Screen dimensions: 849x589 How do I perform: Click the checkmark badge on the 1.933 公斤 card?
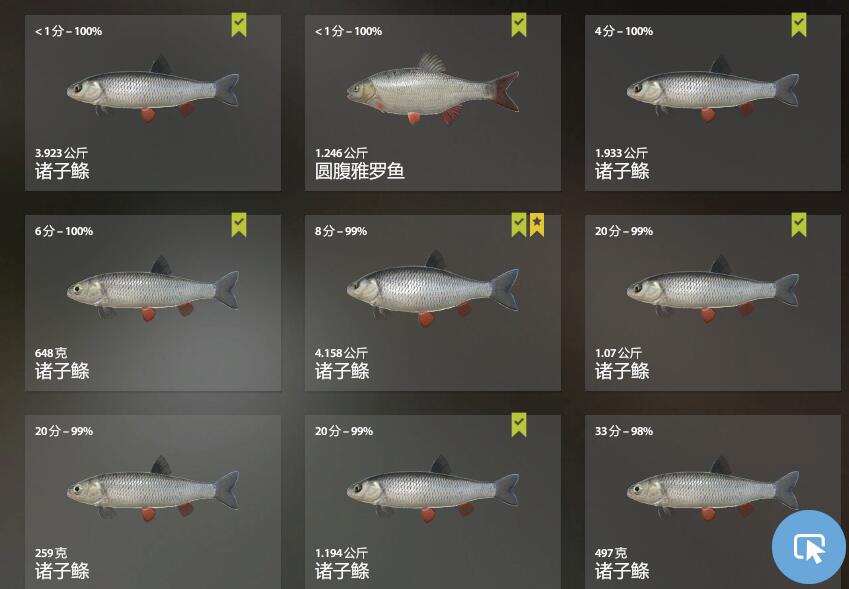(x=799, y=25)
